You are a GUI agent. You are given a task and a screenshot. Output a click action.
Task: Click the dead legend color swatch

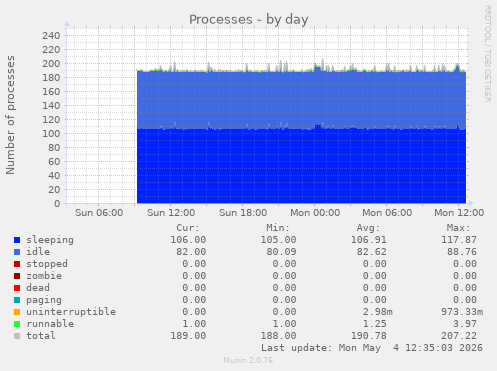click(x=17, y=288)
